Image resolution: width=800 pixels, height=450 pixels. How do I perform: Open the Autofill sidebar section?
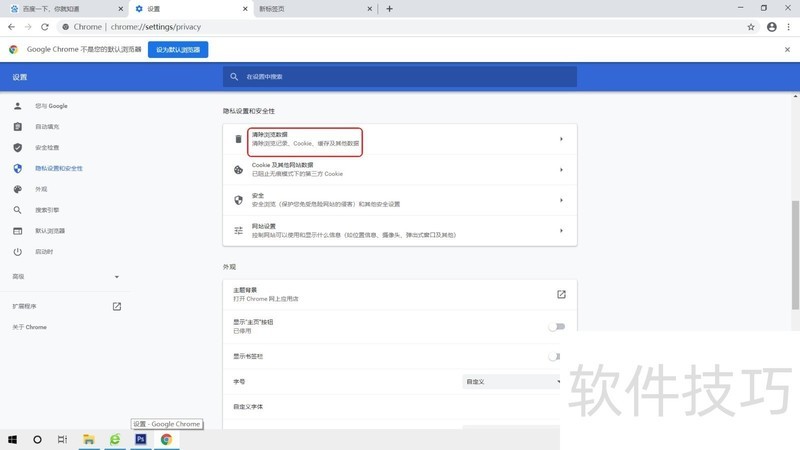tap(47, 127)
